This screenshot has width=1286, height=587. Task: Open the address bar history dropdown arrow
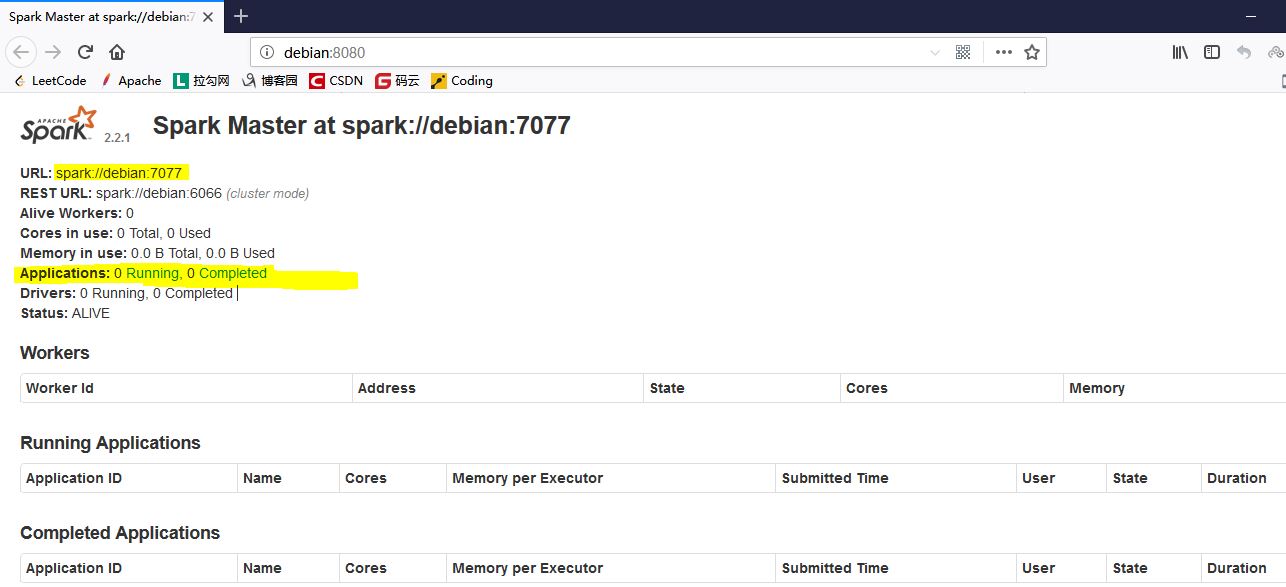click(x=935, y=52)
